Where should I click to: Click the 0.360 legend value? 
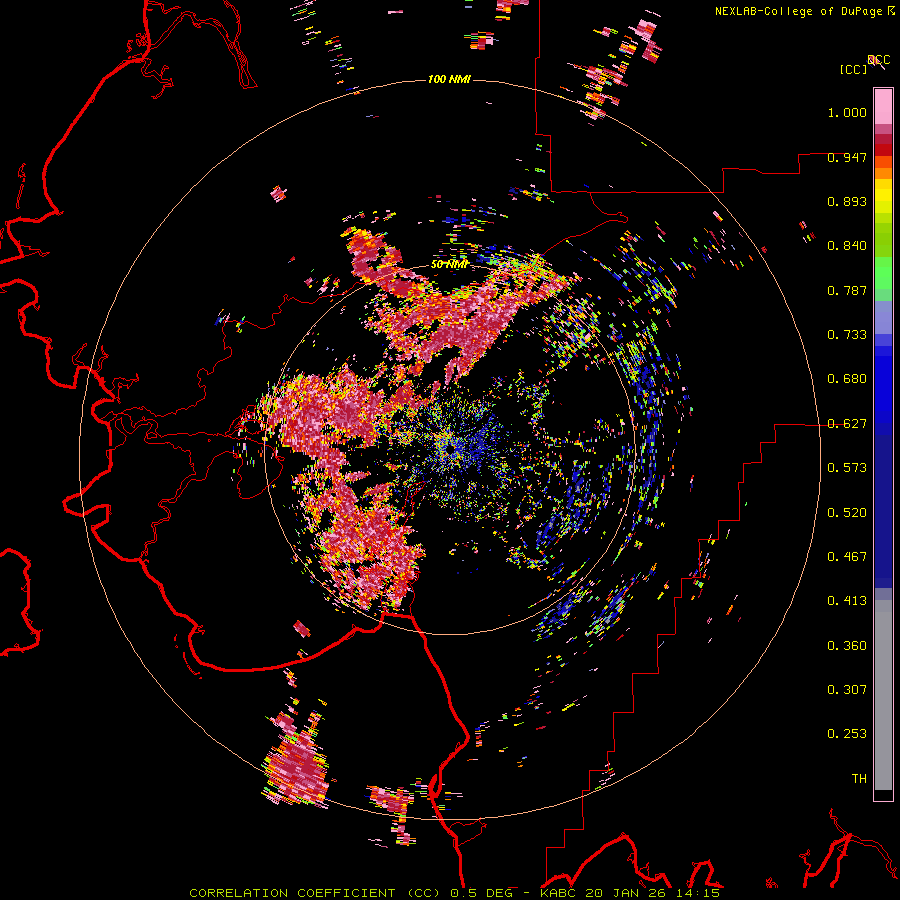click(x=847, y=646)
